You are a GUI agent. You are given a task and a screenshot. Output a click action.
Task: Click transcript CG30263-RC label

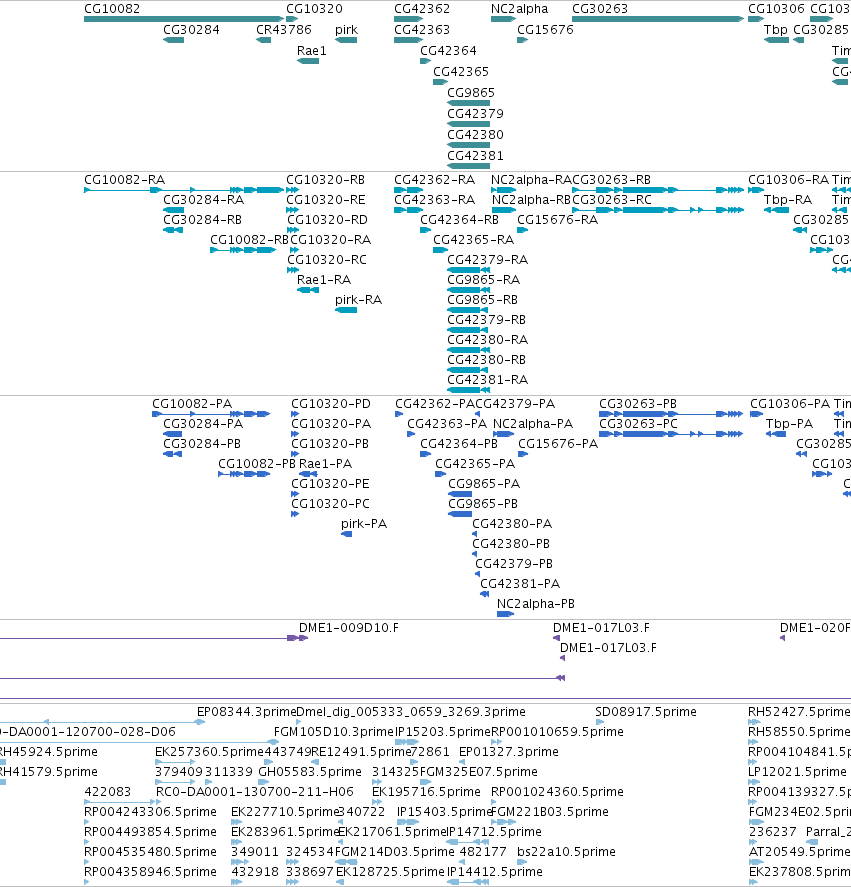[612, 200]
